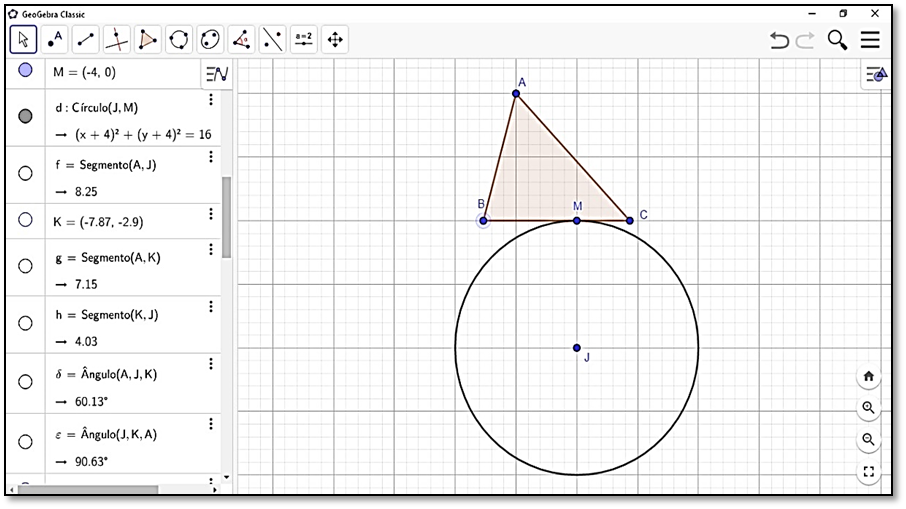Open more options for circle d
Image resolution: width=906 pixels, height=509 pixels.
click(211, 100)
